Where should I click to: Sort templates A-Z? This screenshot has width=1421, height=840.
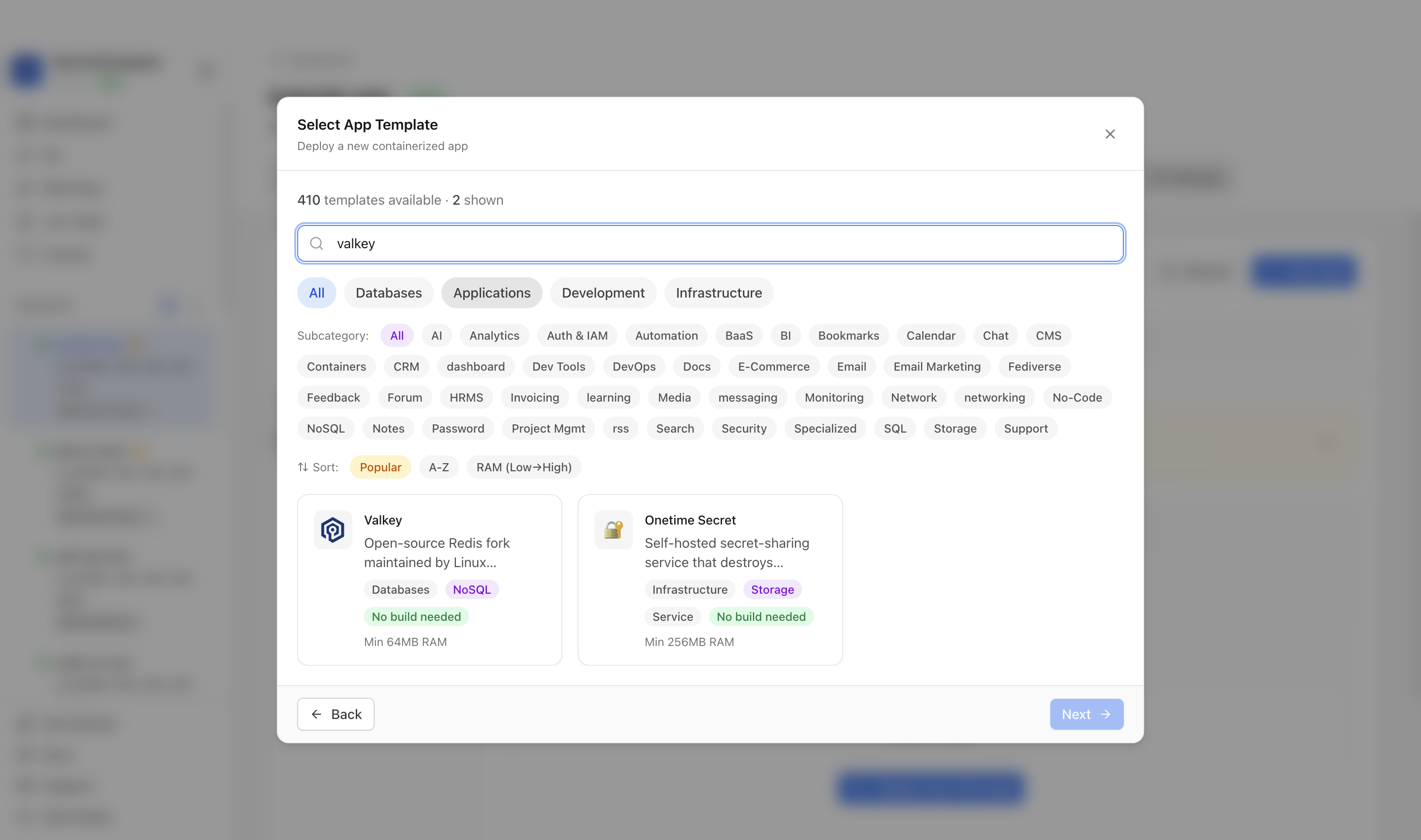click(x=439, y=467)
